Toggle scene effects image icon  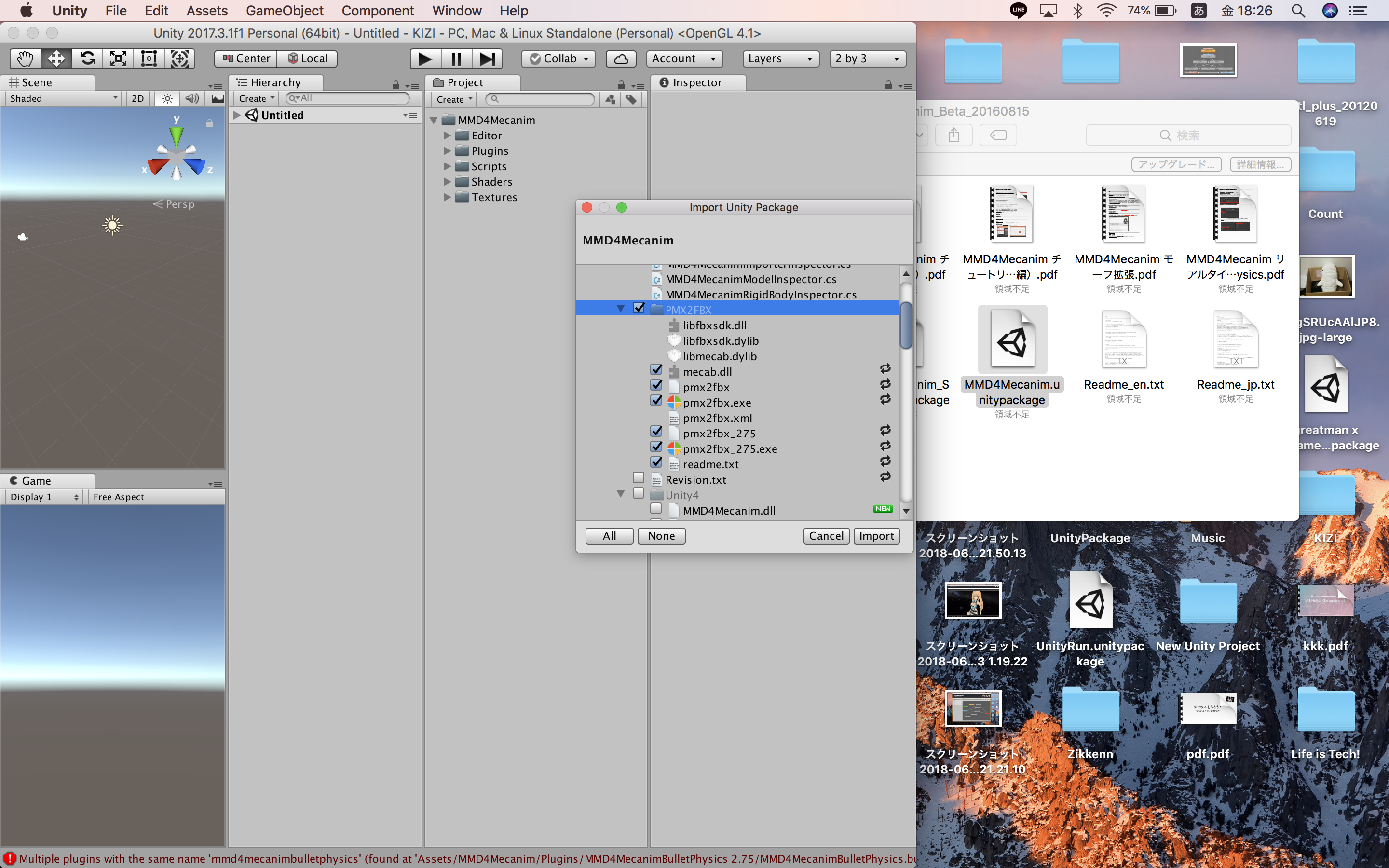(218, 99)
